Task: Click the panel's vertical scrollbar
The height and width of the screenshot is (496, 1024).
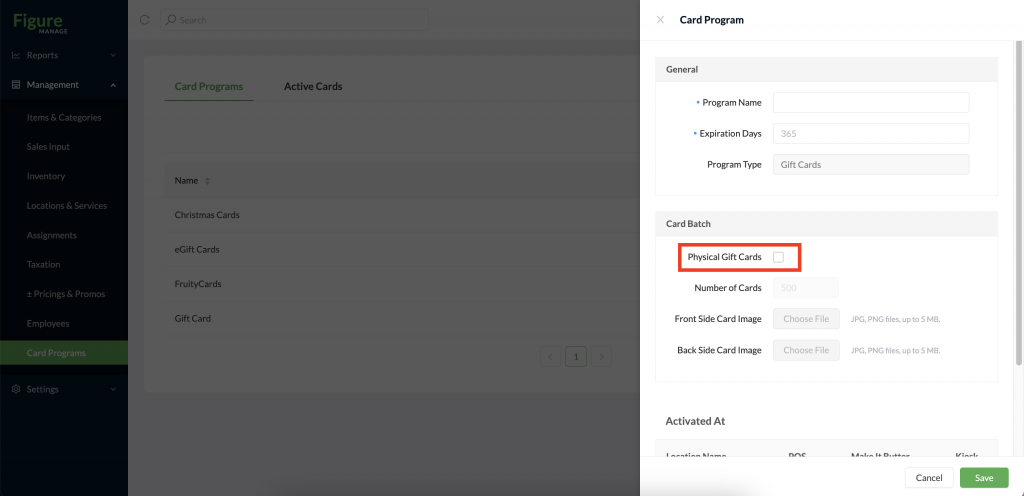Action: pyautogui.click(x=1019, y=202)
